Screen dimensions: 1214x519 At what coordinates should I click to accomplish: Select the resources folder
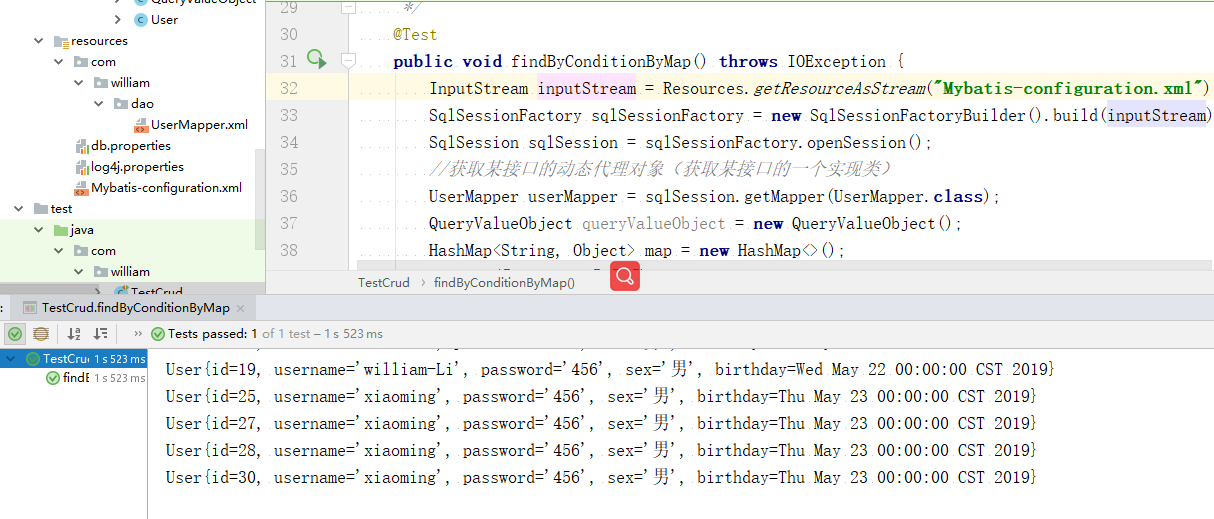[x=99, y=41]
